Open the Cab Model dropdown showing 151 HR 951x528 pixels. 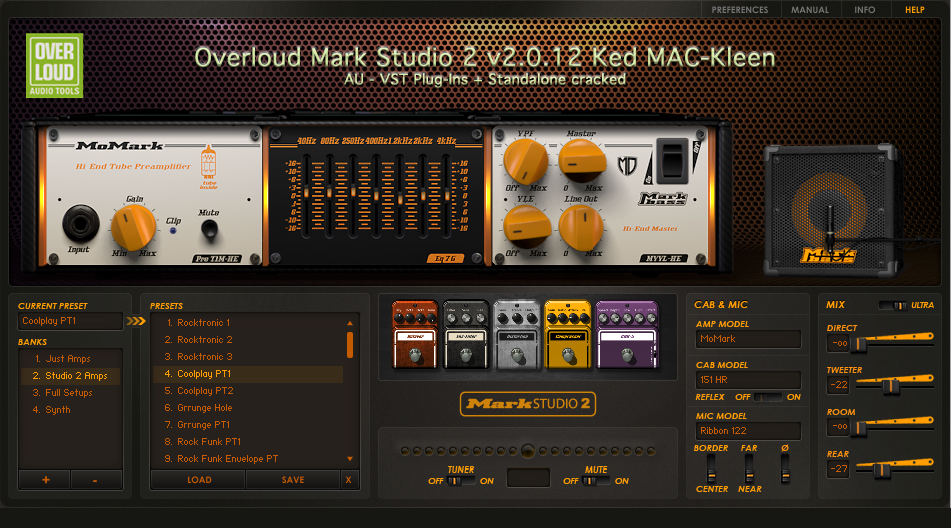748,379
